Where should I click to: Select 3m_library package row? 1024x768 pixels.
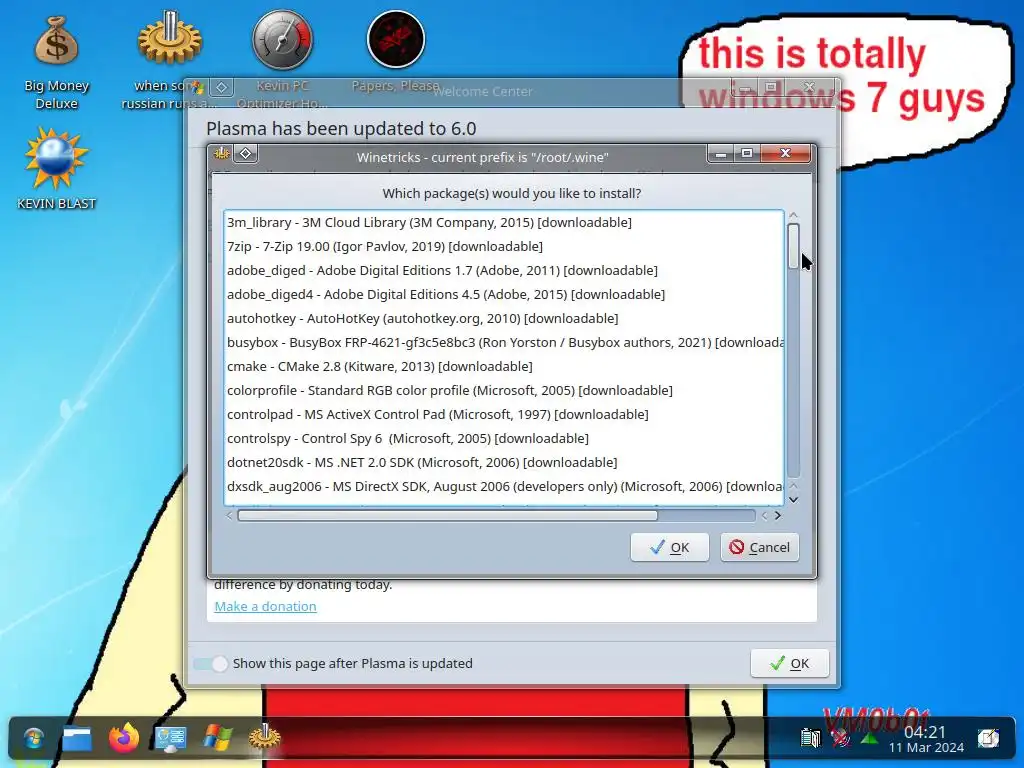(x=504, y=222)
